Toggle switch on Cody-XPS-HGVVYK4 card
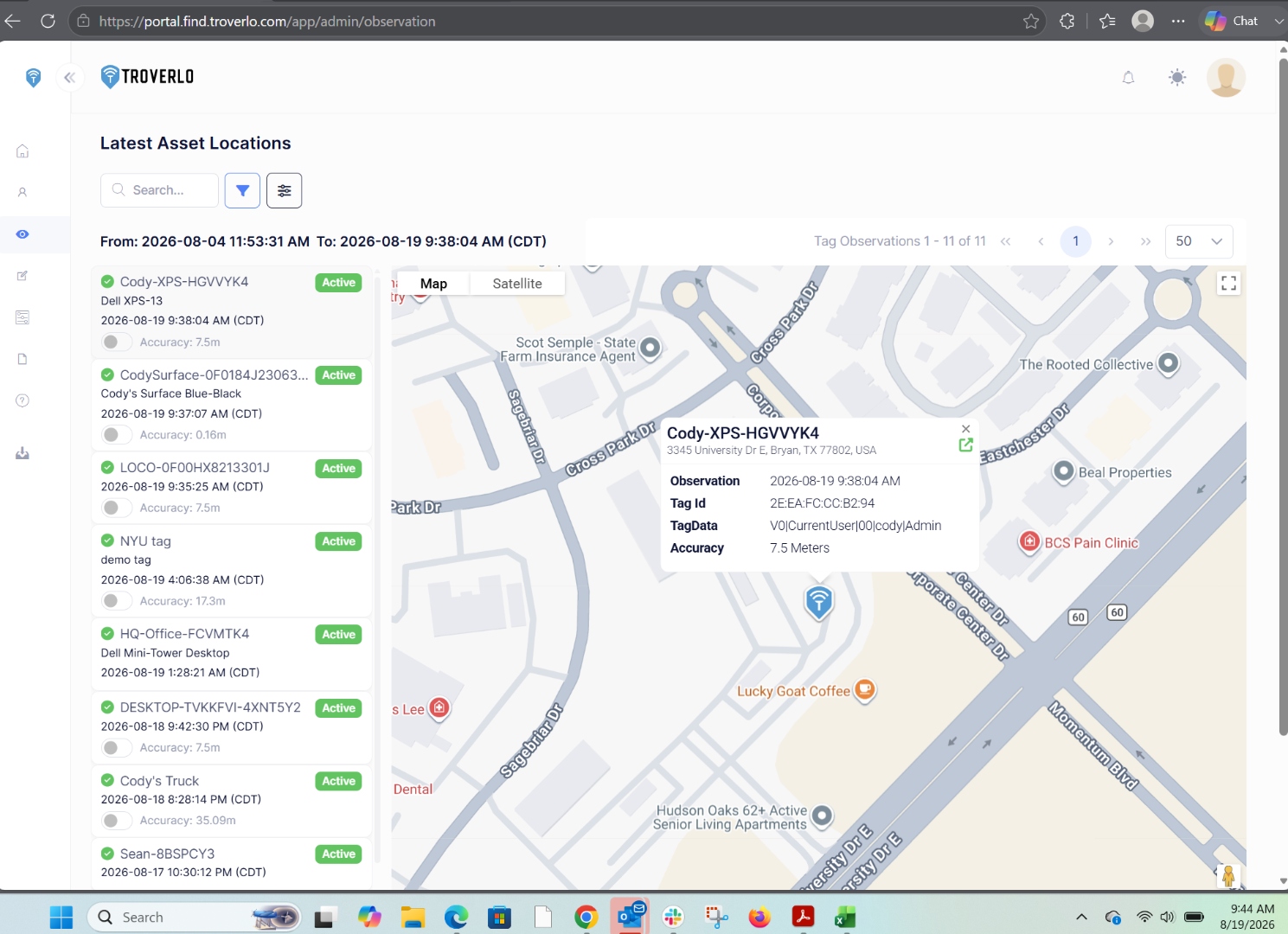 coord(117,342)
